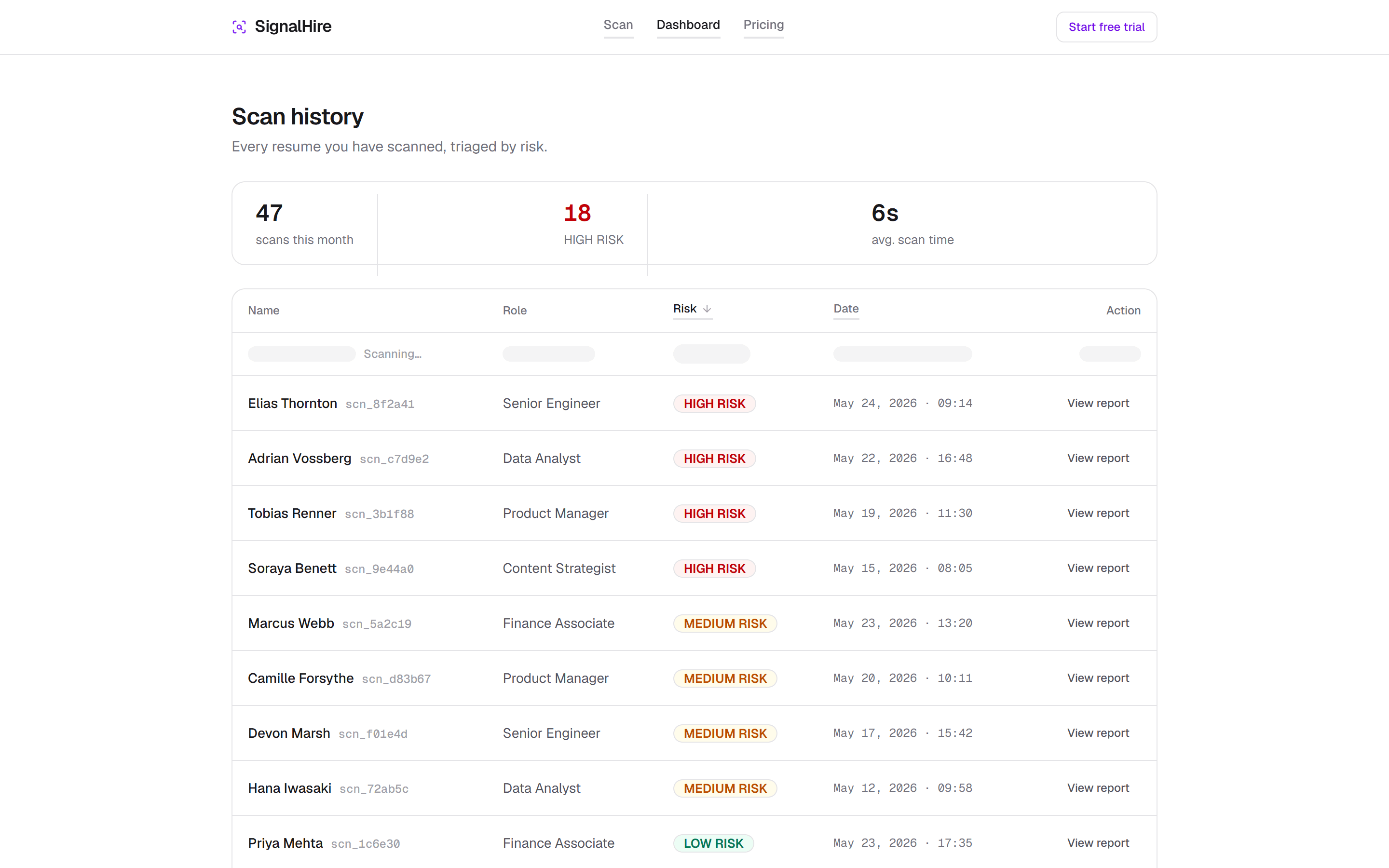This screenshot has width=1389, height=868.
Task: Click scan ID scn_5a2c19
Action: [377, 624]
